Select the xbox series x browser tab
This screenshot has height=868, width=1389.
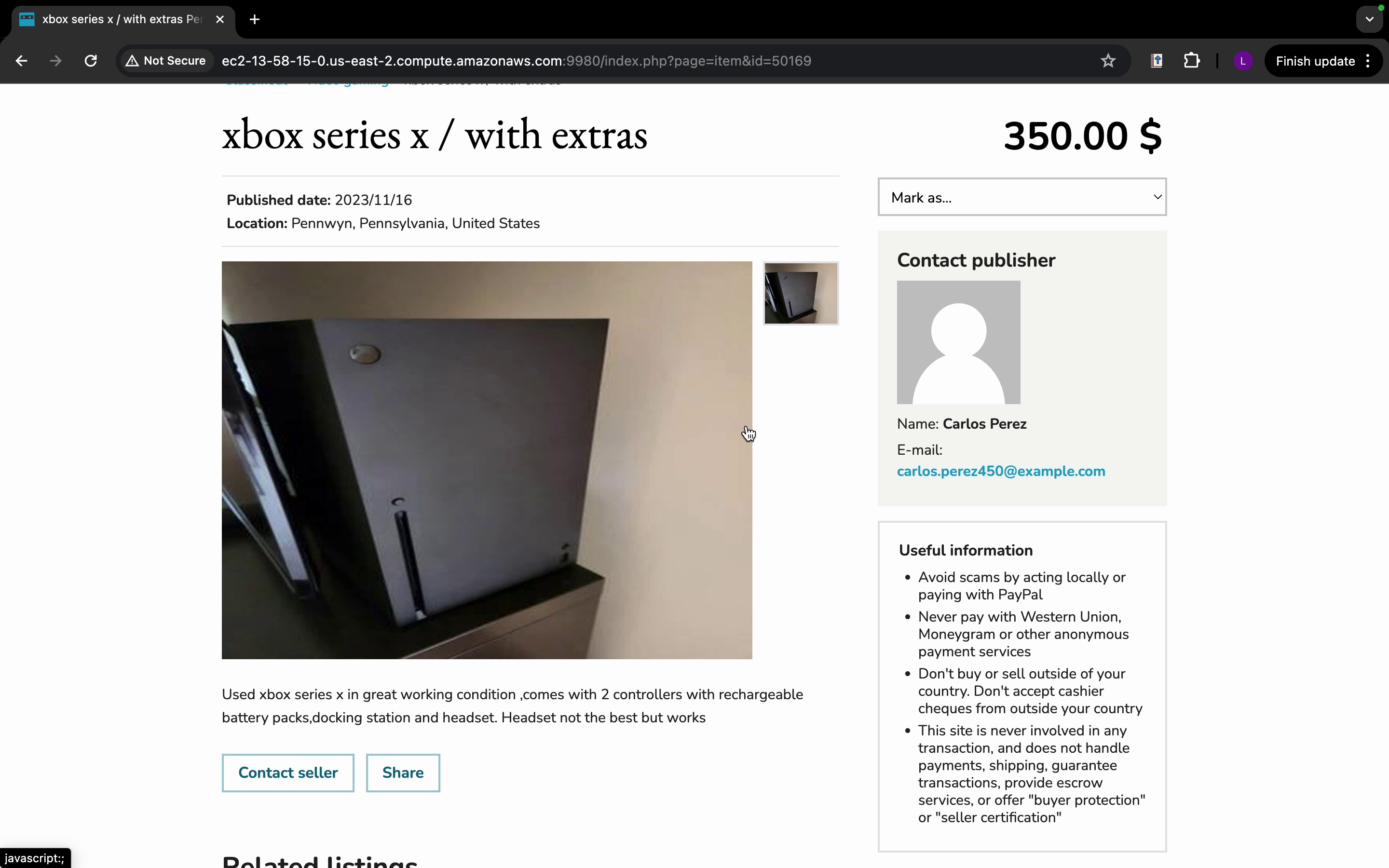(x=122, y=19)
